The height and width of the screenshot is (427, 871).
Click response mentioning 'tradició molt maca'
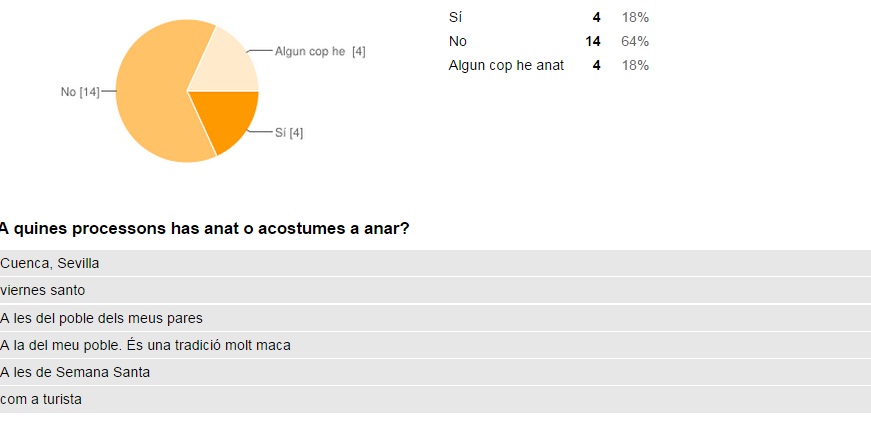tap(145, 345)
